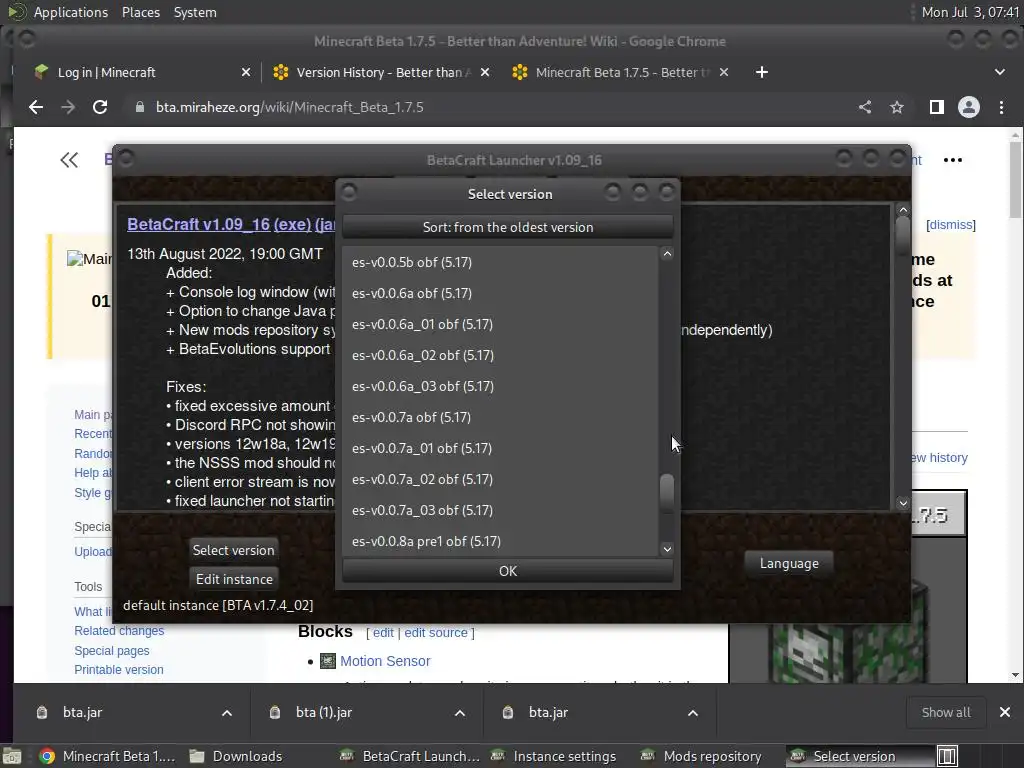This screenshot has height=768, width=1024.
Task: Click version list scroll-down arrow
Action: pos(667,549)
